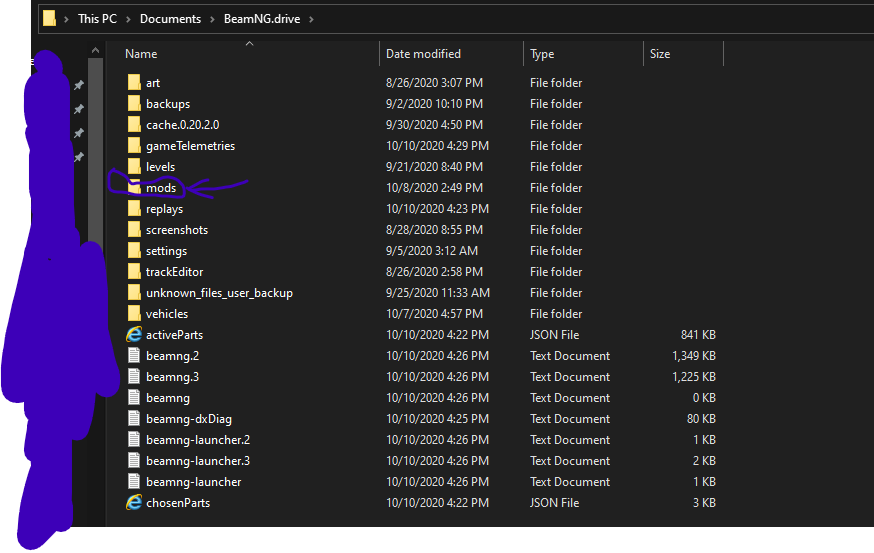Select the mods folder name
The width and height of the screenshot is (874, 553).
tap(161, 188)
